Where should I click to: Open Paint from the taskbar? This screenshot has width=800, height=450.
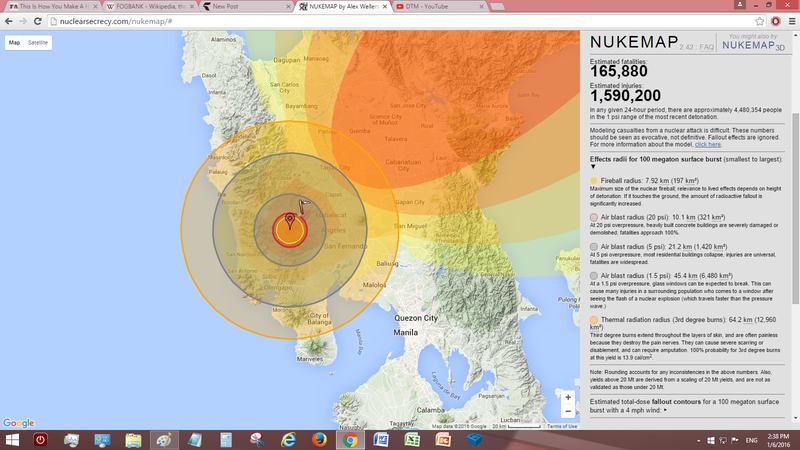pos(164,440)
